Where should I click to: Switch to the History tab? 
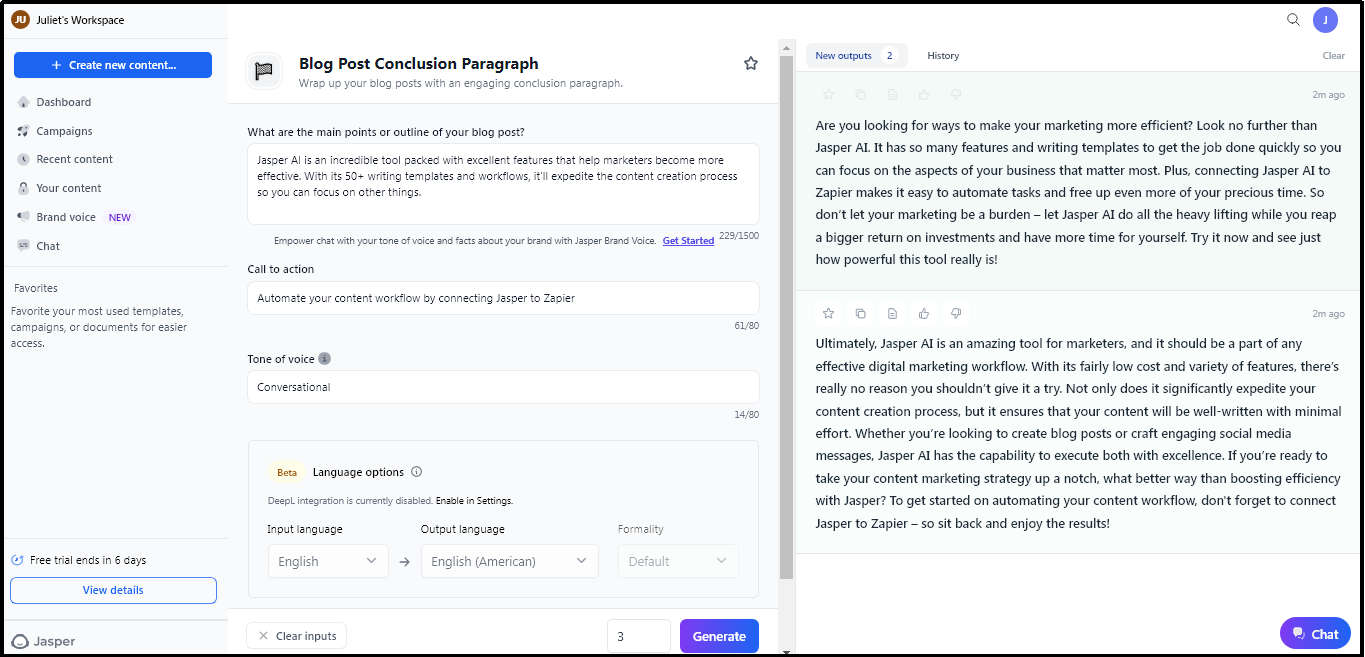click(943, 56)
